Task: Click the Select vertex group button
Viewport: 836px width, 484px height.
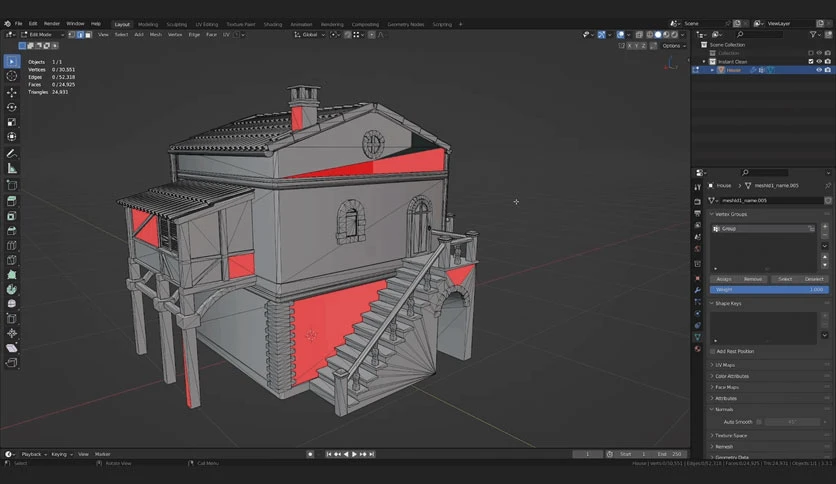Action: [x=785, y=279]
